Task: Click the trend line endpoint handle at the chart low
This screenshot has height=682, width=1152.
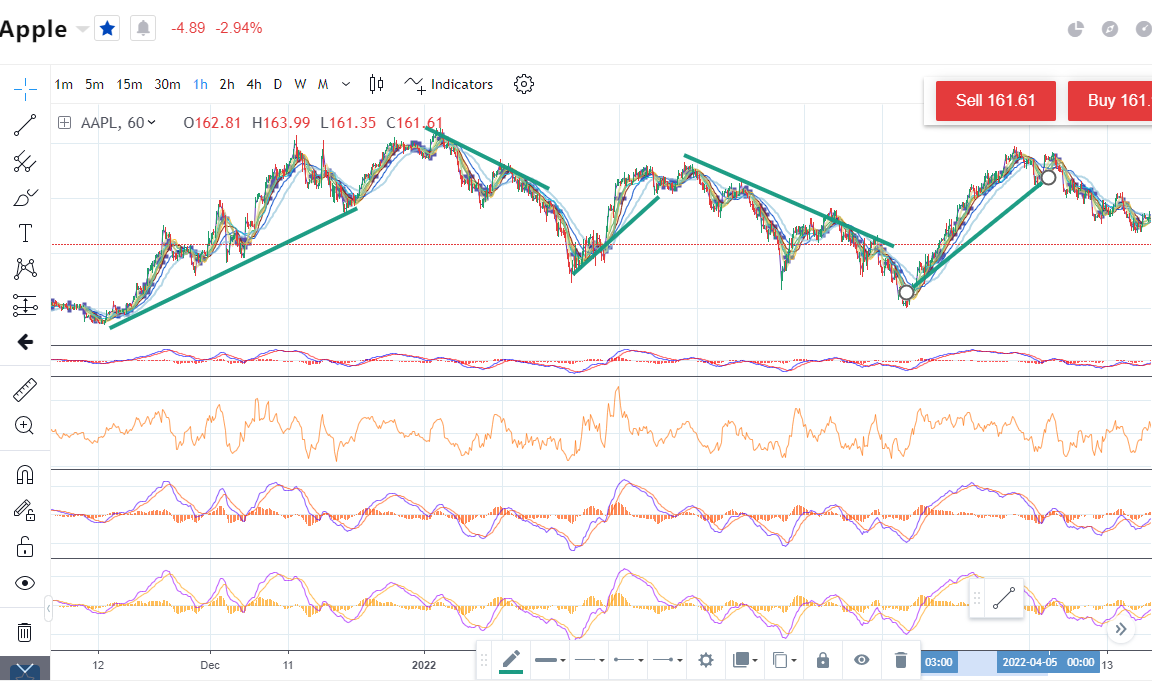Action: coord(906,293)
